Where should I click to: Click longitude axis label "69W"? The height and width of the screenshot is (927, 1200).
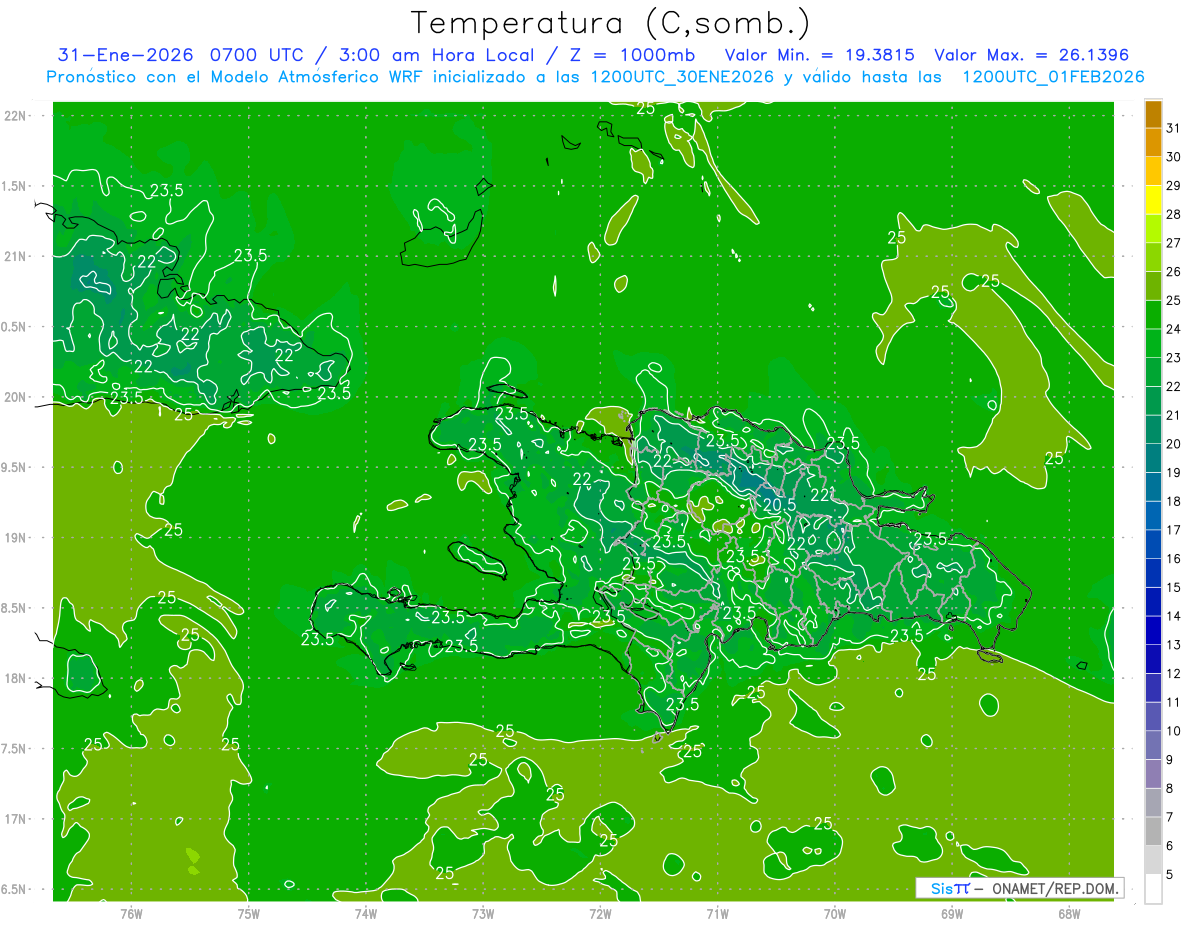pyautogui.click(x=952, y=913)
